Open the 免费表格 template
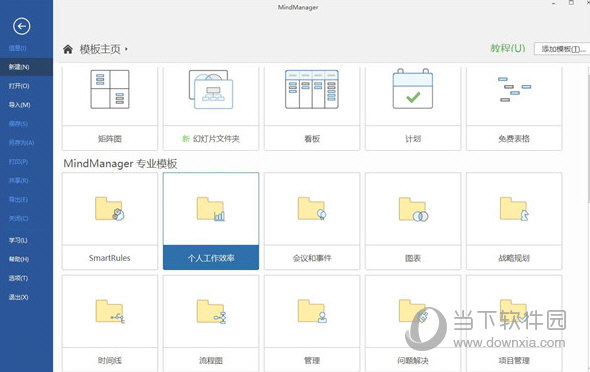Screen dimensions: 590x372 coord(514,108)
